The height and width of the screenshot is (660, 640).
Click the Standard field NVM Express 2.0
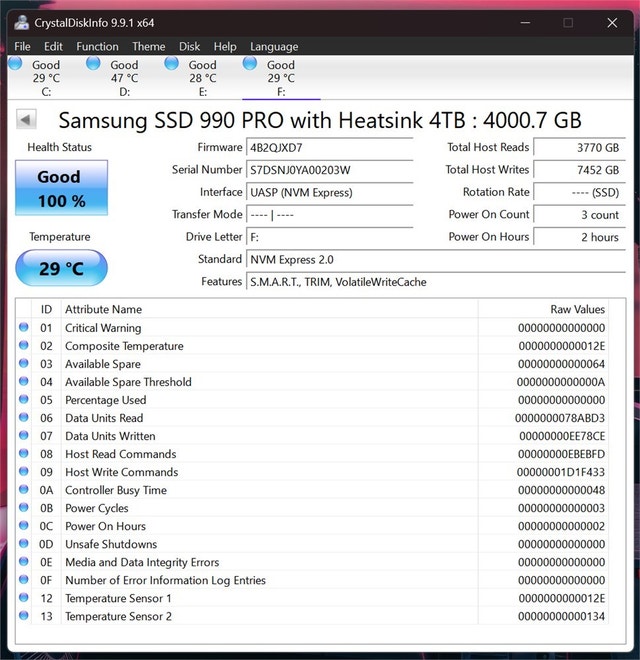coord(436,259)
